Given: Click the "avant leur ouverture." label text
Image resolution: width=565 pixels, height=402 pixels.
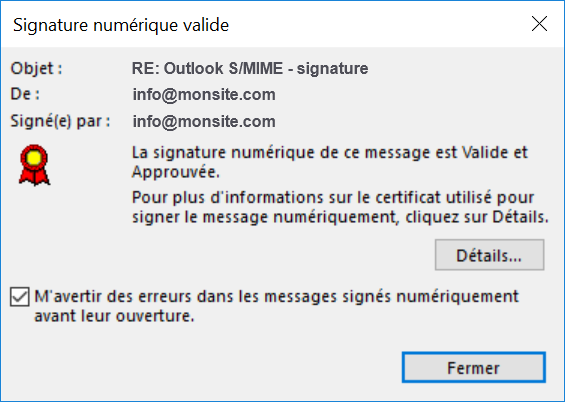Looking at the screenshot, I should [x=114, y=316].
